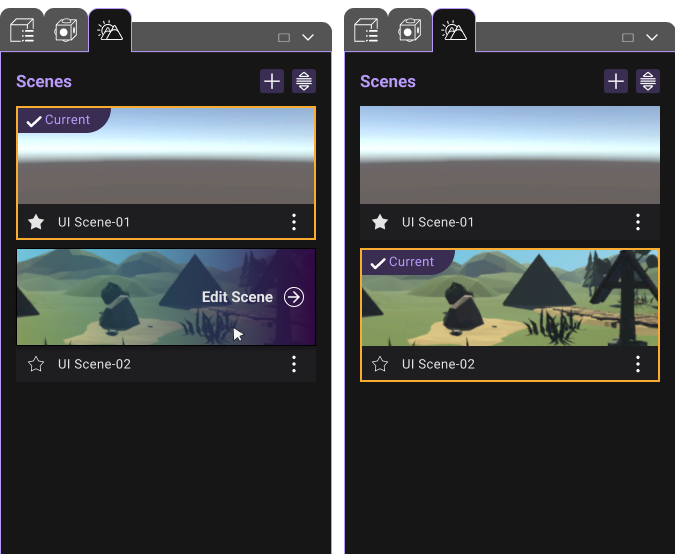Expand left panel chevron dropdown
675x554 pixels.
tap(308, 37)
